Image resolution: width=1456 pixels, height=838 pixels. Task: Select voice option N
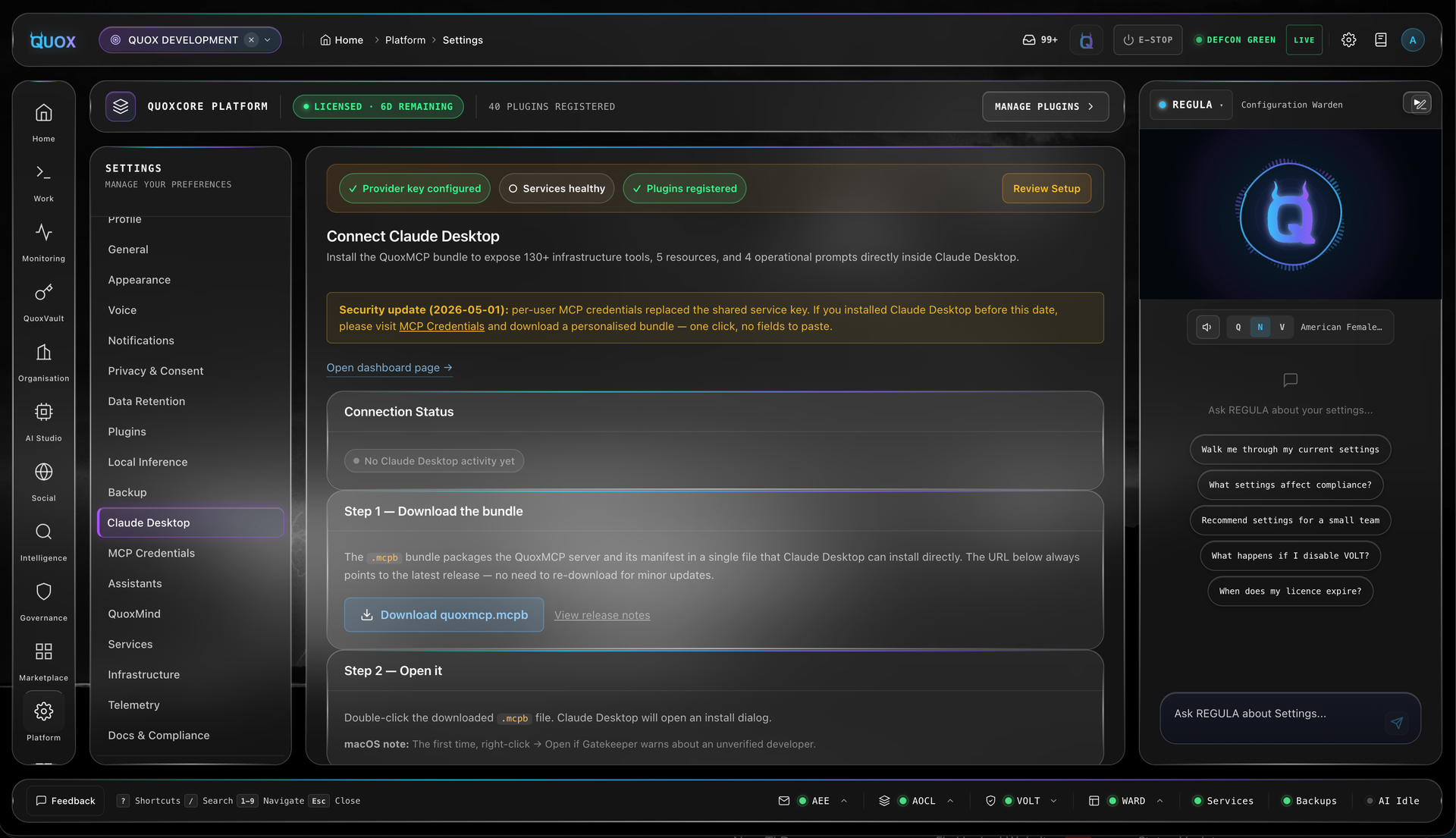coord(1260,328)
